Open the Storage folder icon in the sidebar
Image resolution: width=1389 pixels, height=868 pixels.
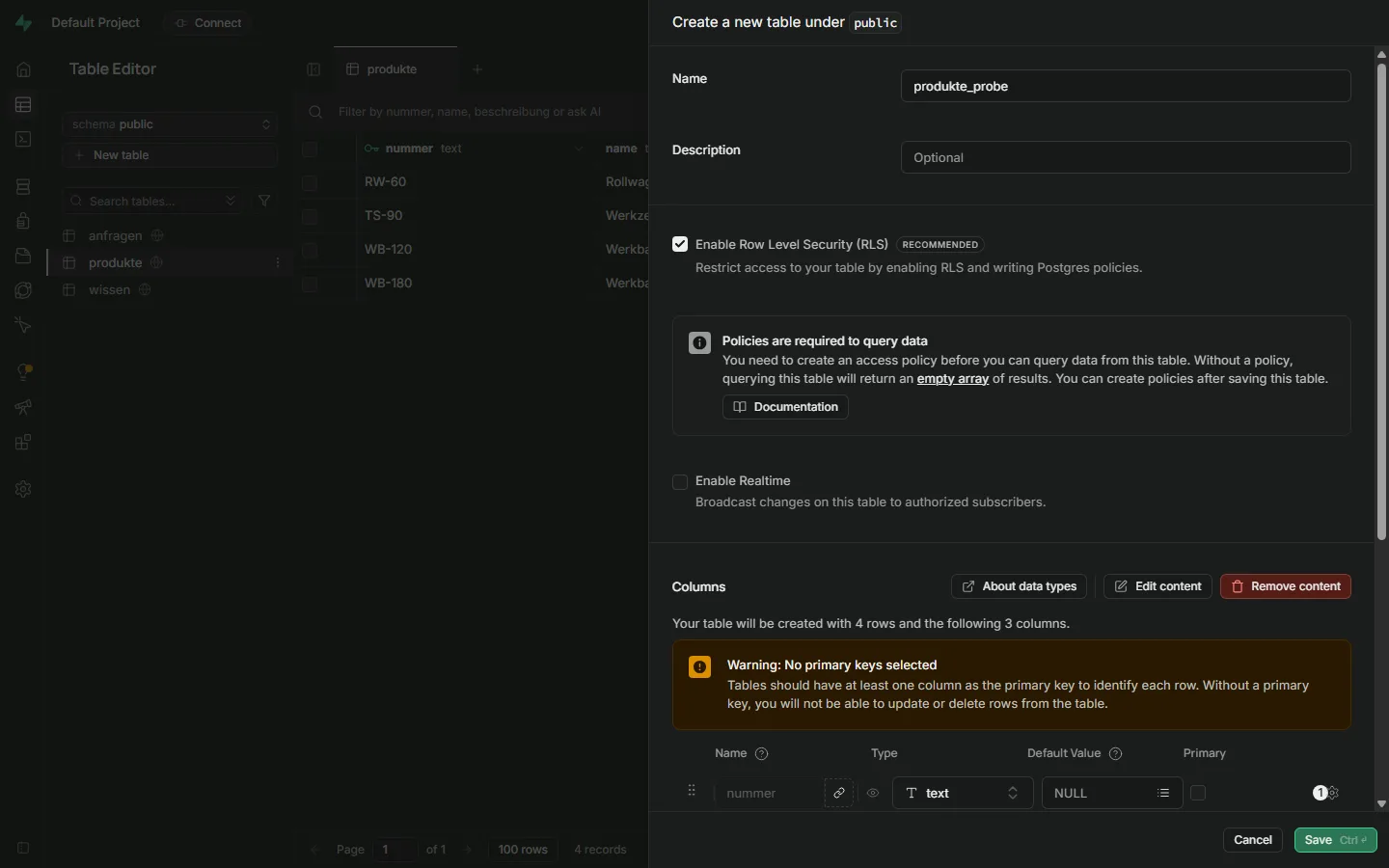click(x=23, y=256)
